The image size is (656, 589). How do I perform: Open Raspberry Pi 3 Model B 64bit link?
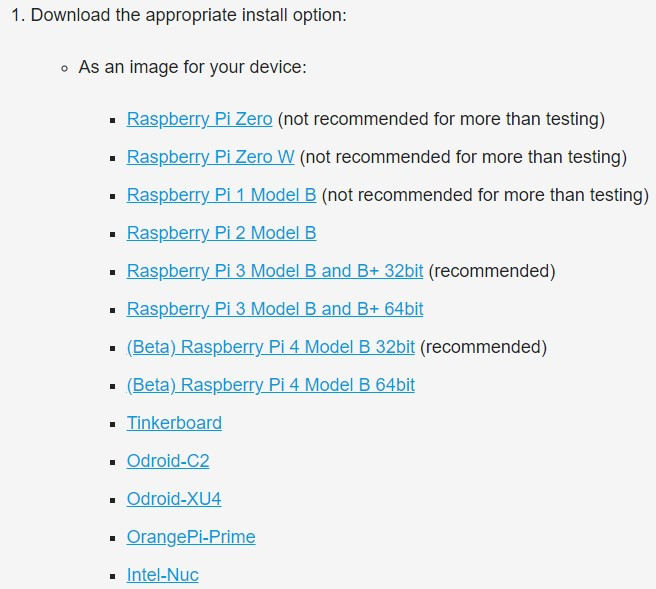point(275,310)
